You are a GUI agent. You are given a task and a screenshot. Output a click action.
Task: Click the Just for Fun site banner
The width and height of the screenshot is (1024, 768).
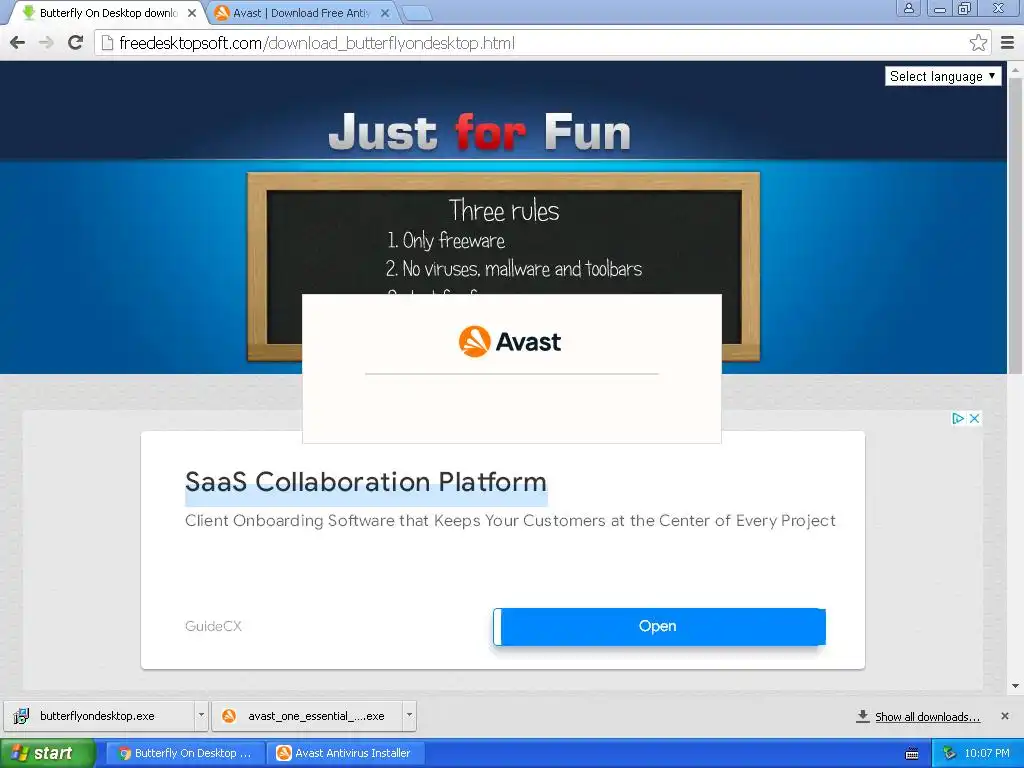tap(480, 132)
